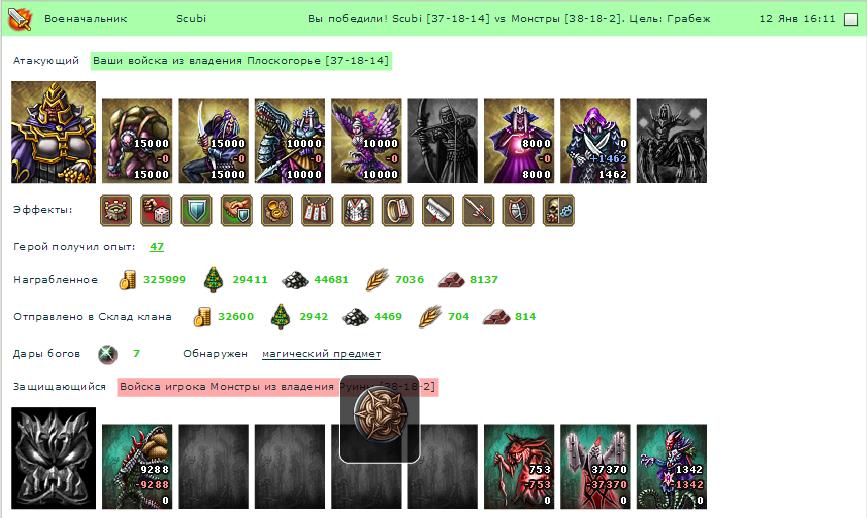This screenshot has width=867, height=518.
Task: Tick the checkbox beside 12 Янв 16:11
Action: 850,19
